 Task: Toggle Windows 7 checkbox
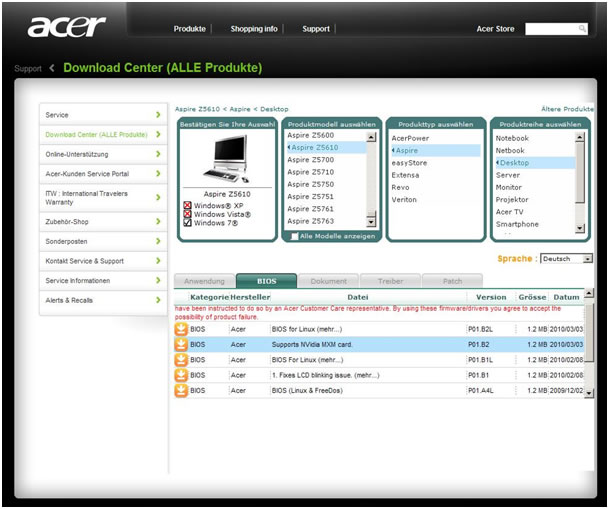pos(188,222)
